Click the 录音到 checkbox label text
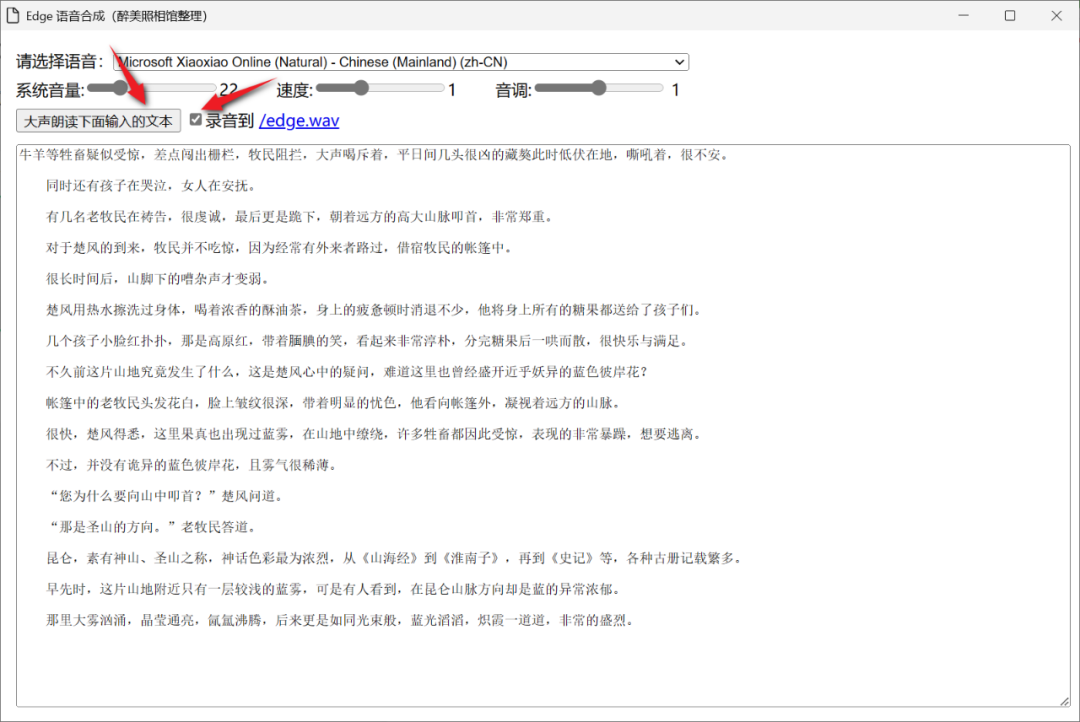This screenshot has width=1080, height=722. pyautogui.click(x=230, y=121)
